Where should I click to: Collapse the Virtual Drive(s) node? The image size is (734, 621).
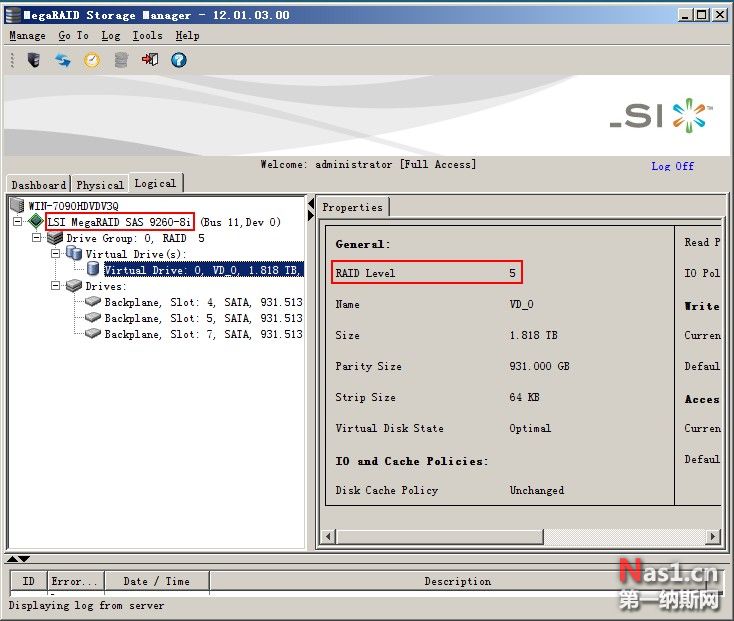tap(55, 254)
